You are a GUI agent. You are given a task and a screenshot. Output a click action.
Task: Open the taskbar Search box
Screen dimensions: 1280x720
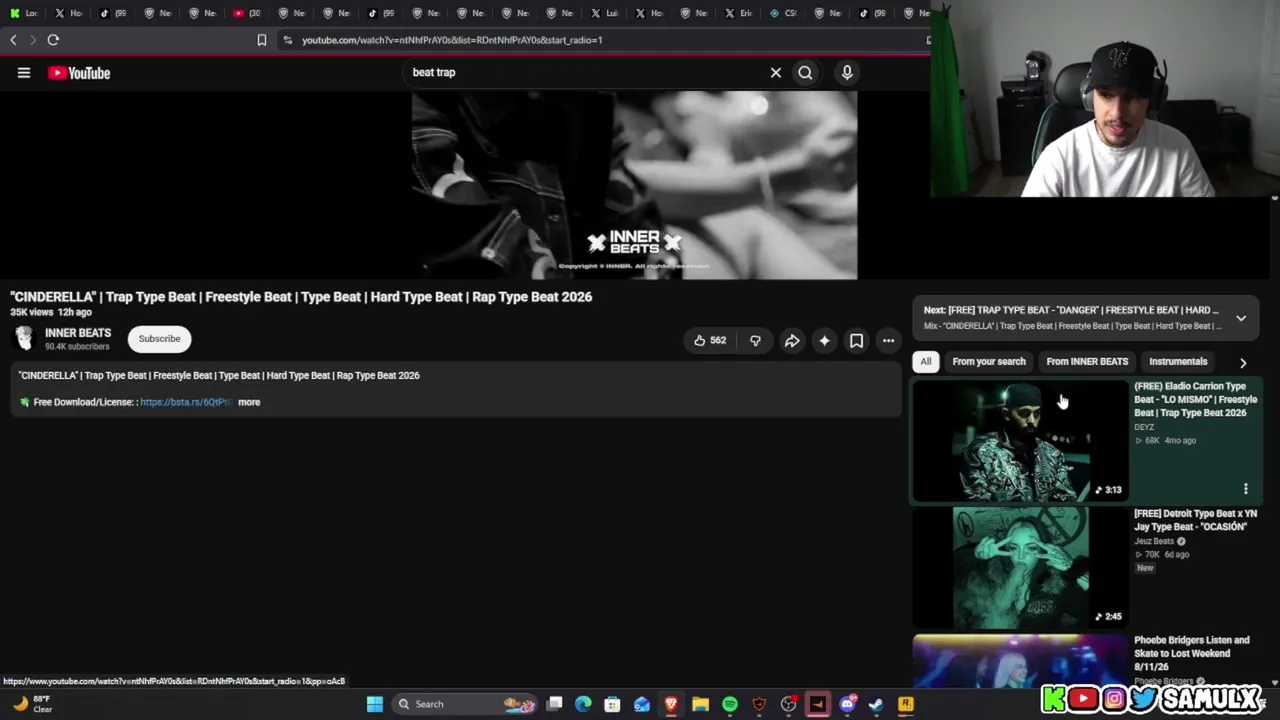(x=465, y=704)
